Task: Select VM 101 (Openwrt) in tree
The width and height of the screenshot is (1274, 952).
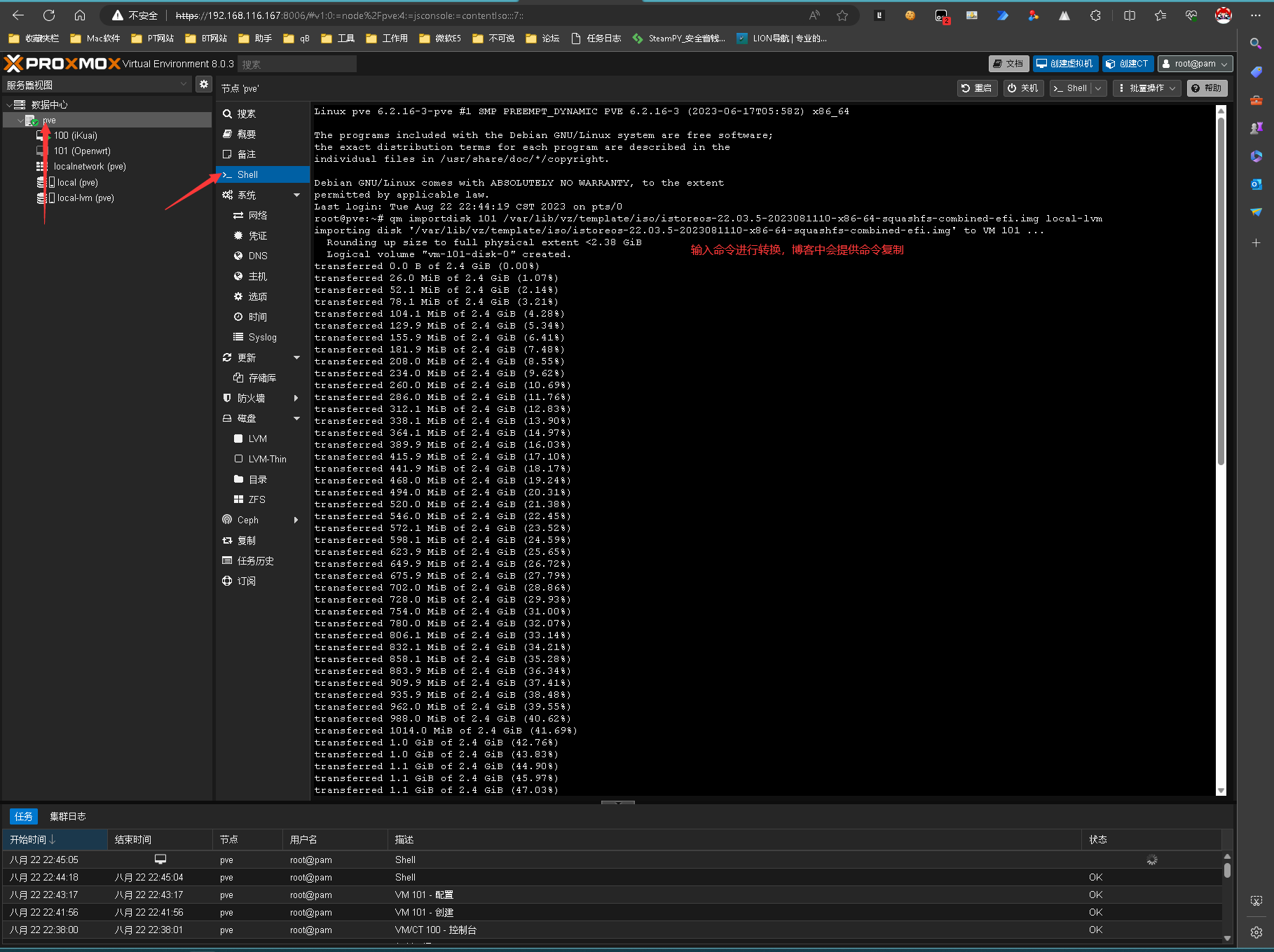Action: pyautogui.click(x=82, y=151)
